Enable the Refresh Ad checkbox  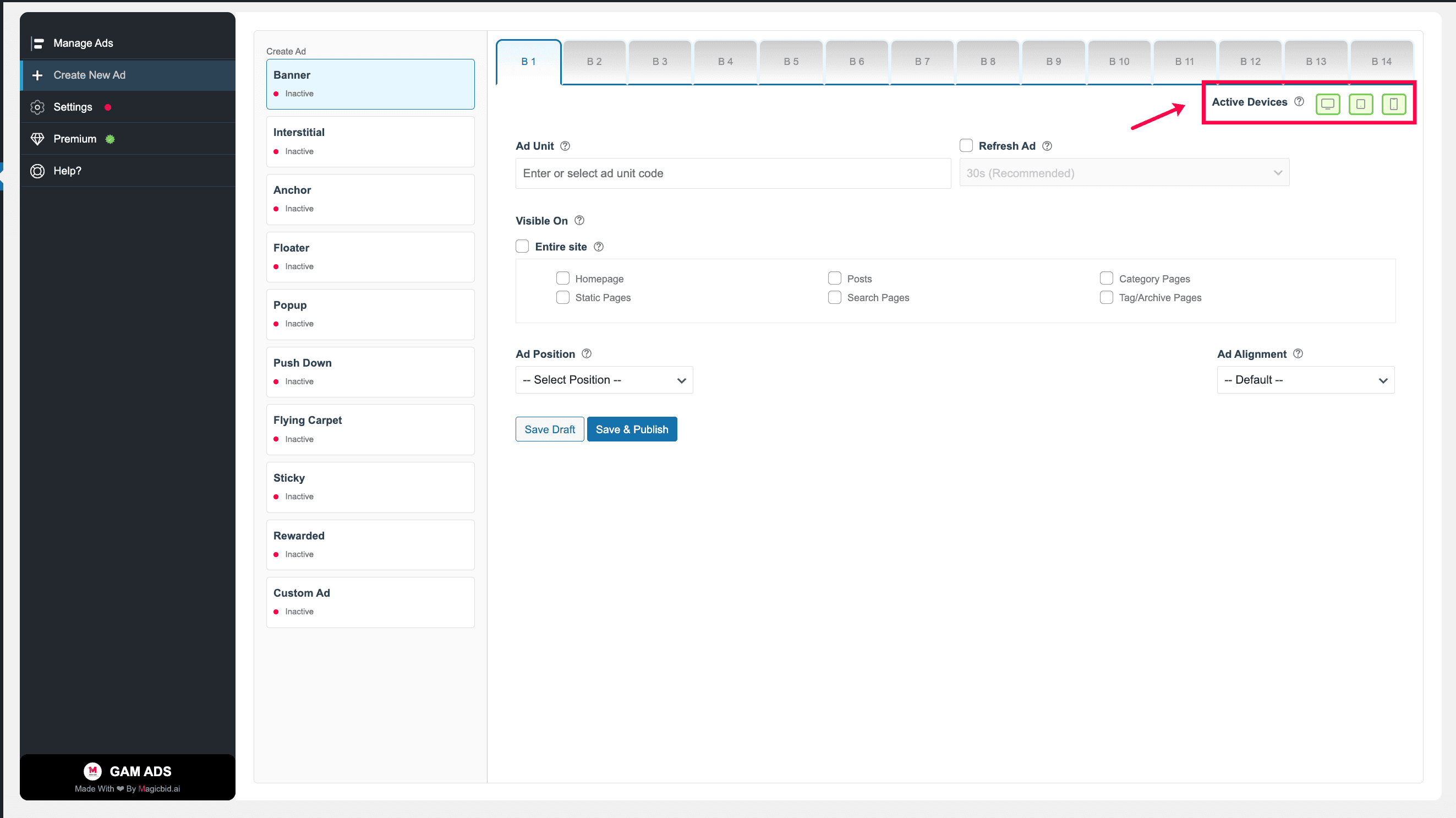pos(966,146)
